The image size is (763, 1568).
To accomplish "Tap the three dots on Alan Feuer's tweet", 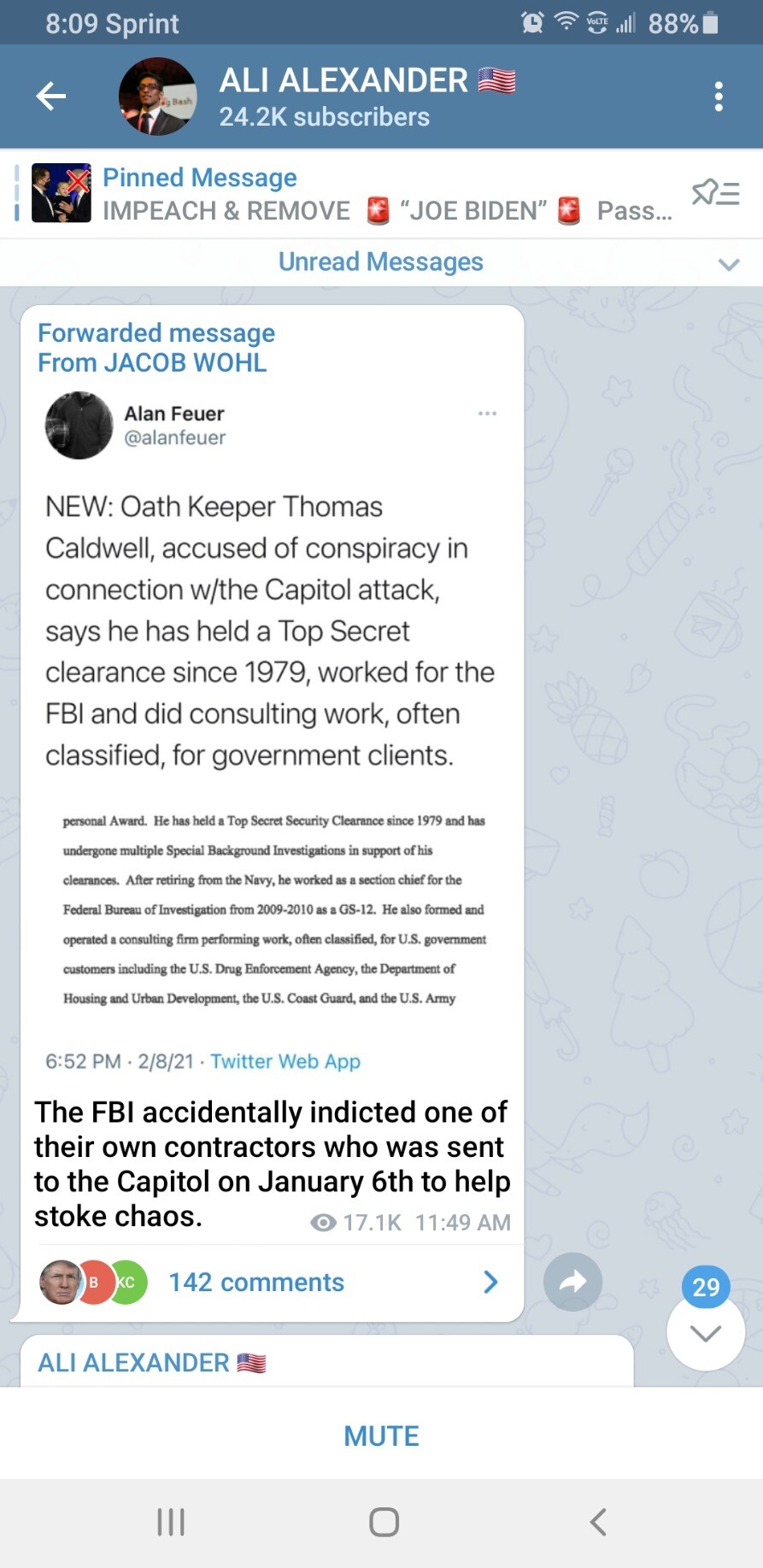I will 487,414.
